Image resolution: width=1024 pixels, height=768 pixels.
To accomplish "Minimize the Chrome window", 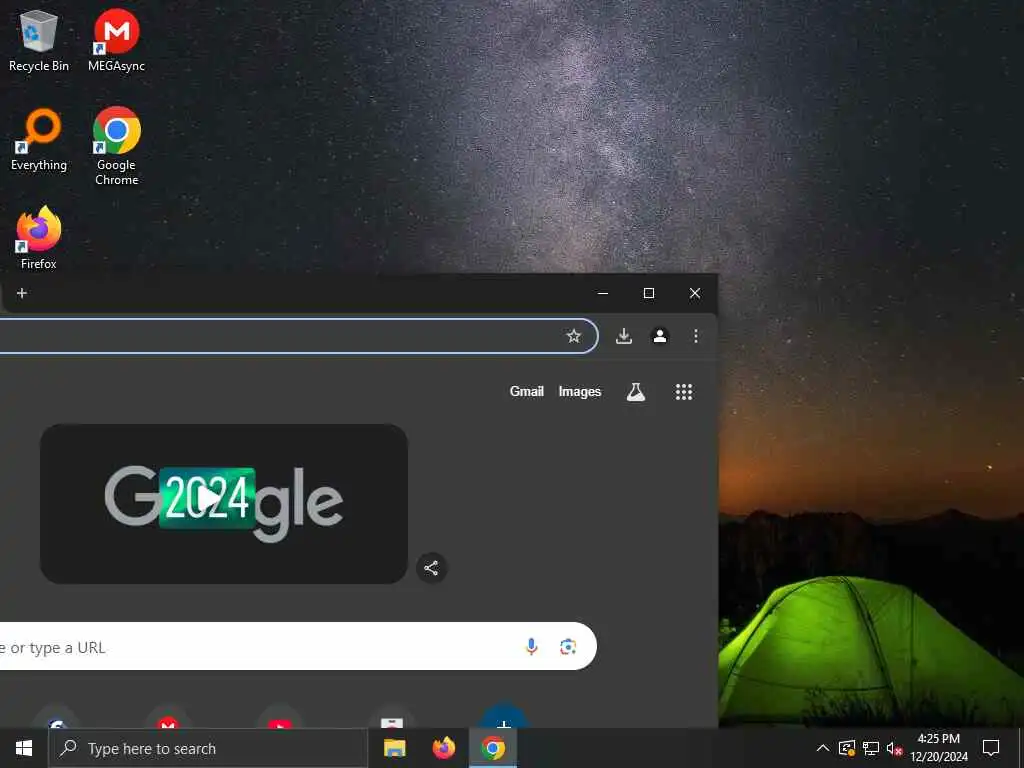I will 603,293.
